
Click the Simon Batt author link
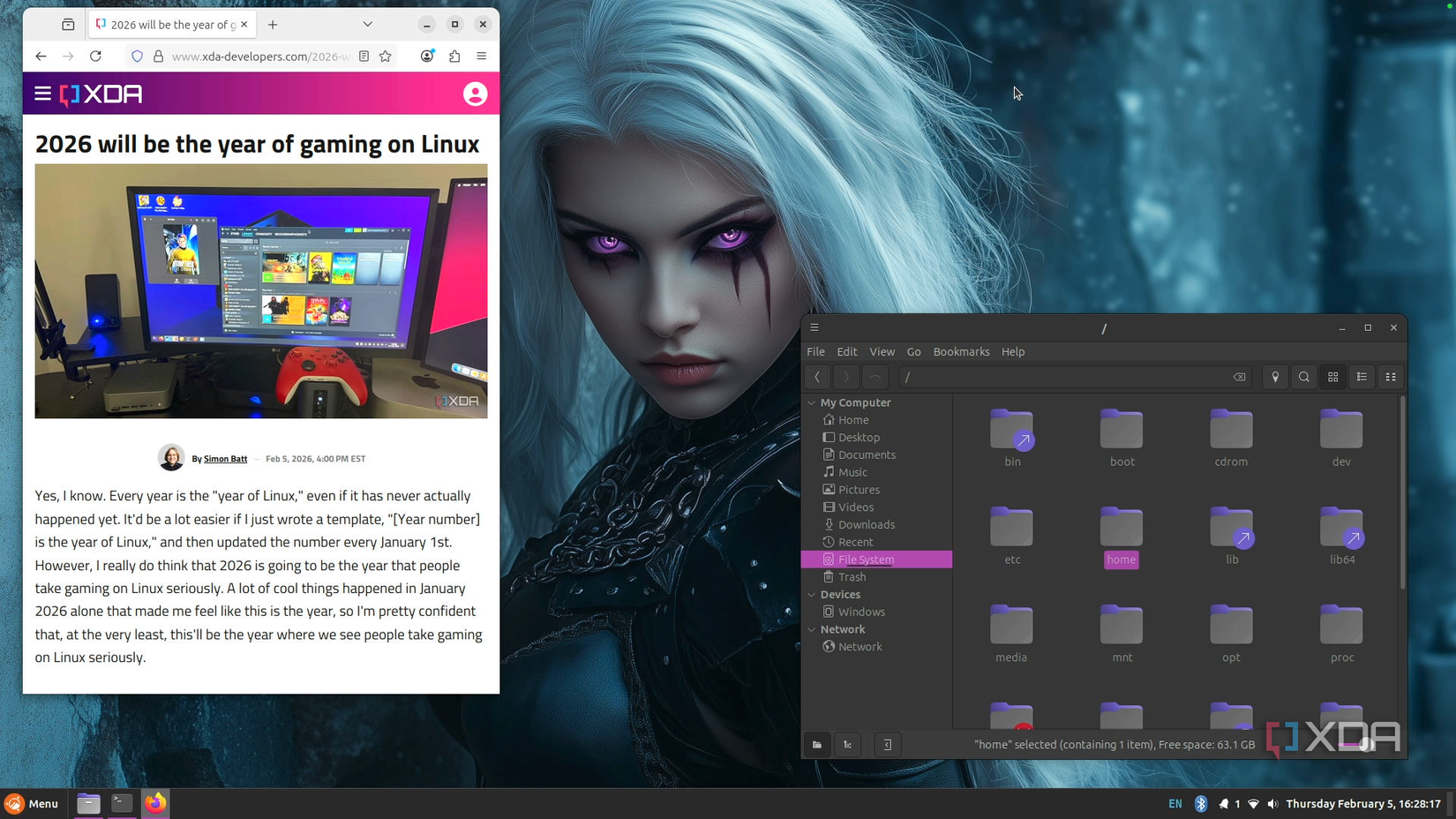click(225, 458)
